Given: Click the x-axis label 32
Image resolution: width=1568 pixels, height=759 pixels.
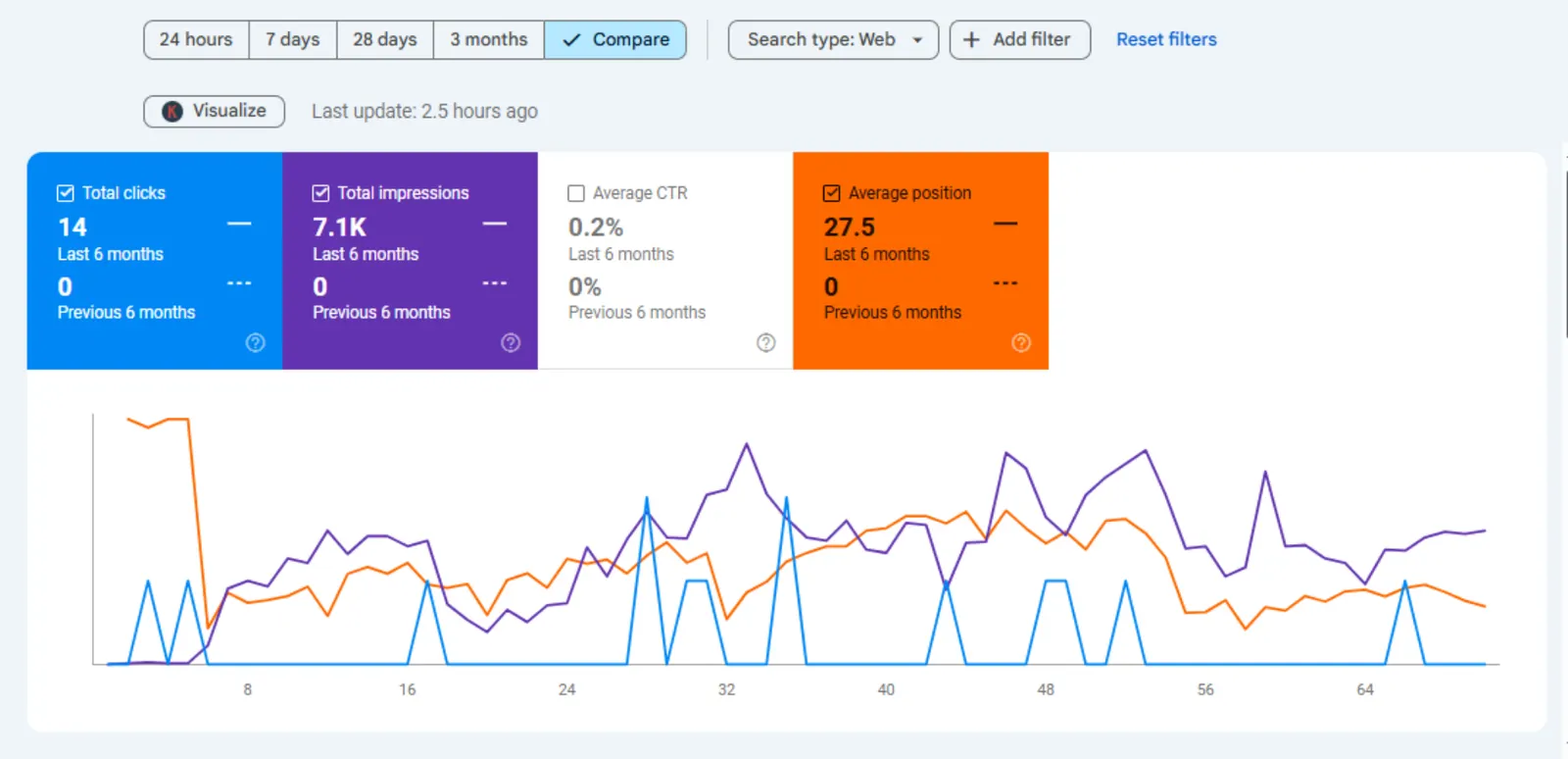Looking at the screenshot, I should point(726,689).
